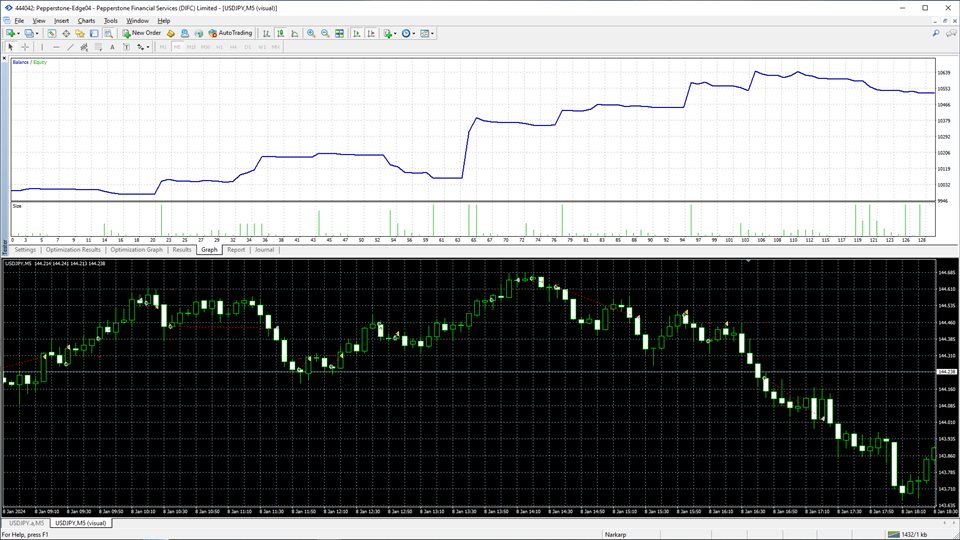Toggle the Market Watch window
The height and width of the screenshot is (540, 960).
51,33
